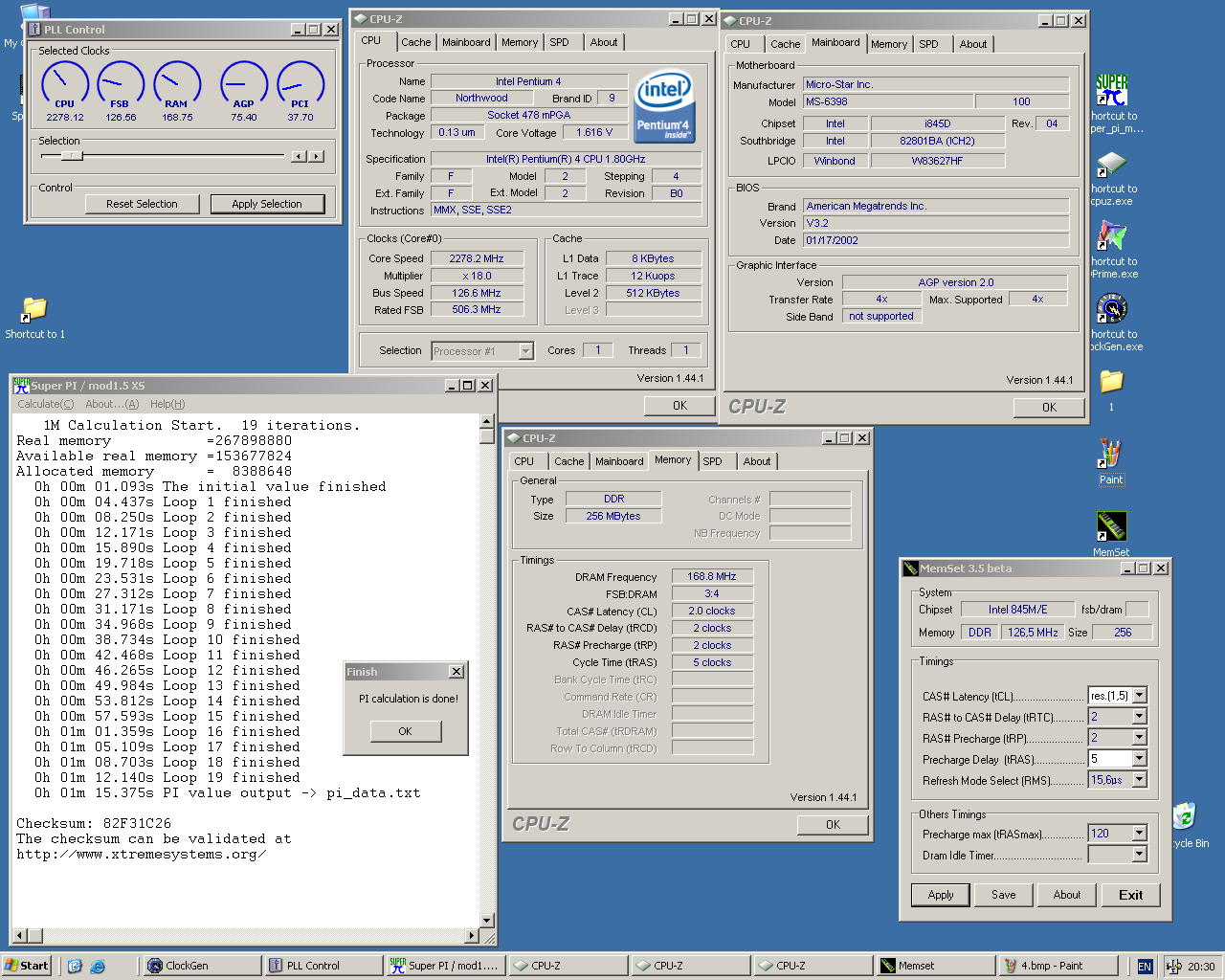Click Apply in MemSet
This screenshot has height=980, width=1225.
click(x=941, y=895)
